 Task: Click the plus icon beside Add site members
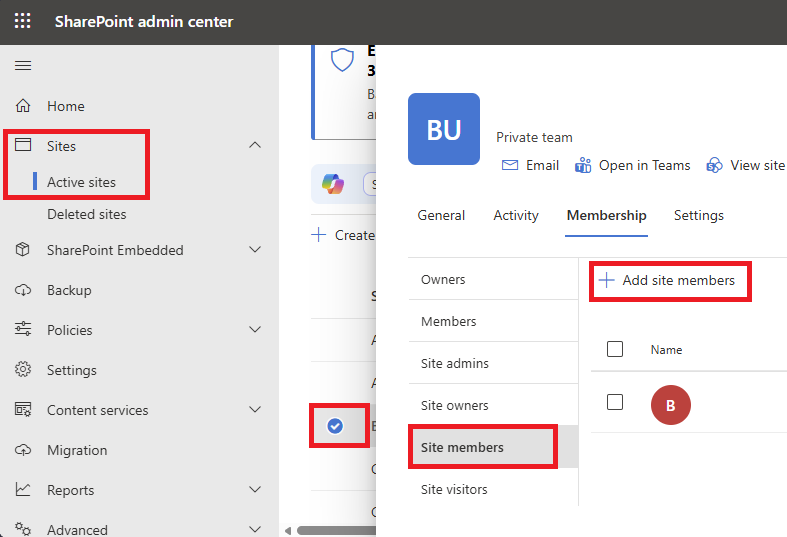click(606, 280)
